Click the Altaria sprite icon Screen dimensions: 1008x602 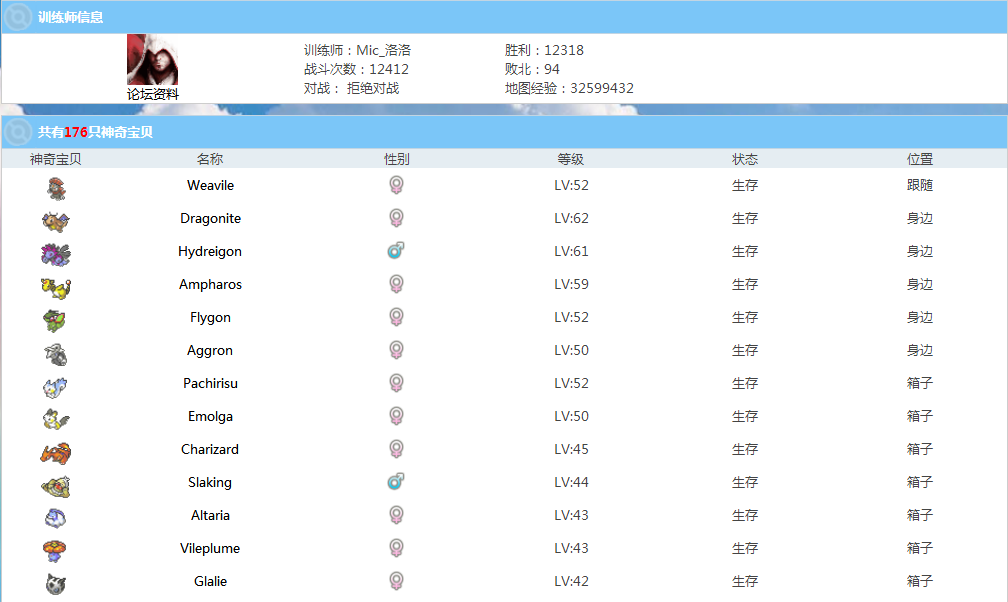click(x=56, y=518)
